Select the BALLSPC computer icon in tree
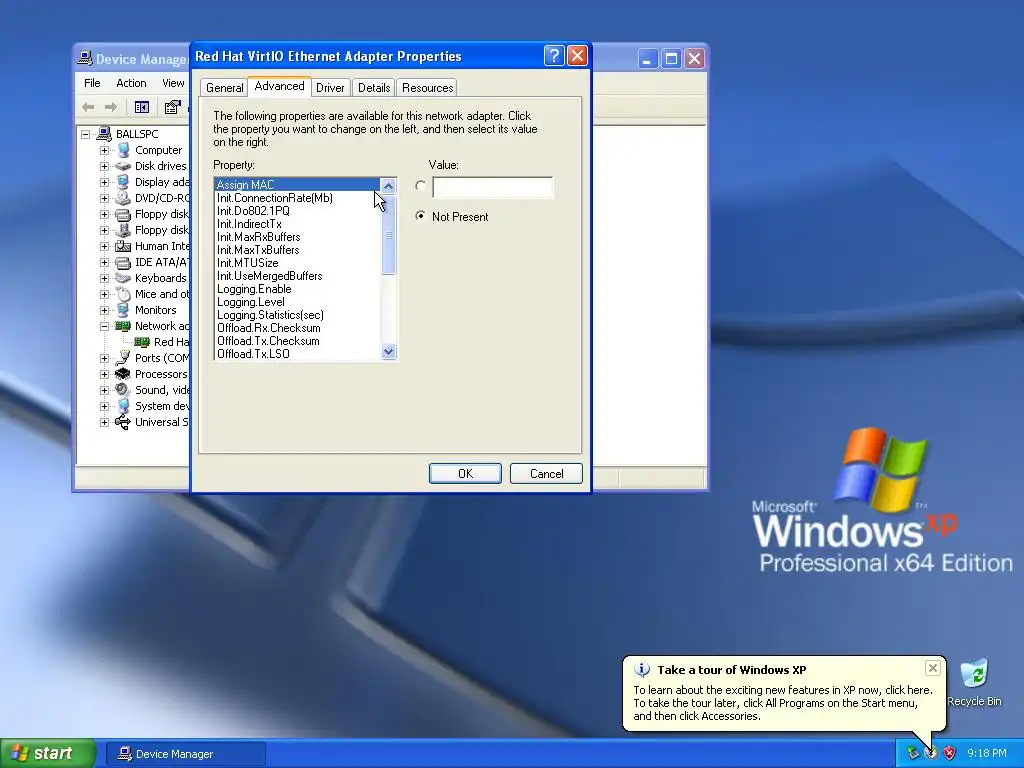The image size is (1024, 768). (x=104, y=134)
